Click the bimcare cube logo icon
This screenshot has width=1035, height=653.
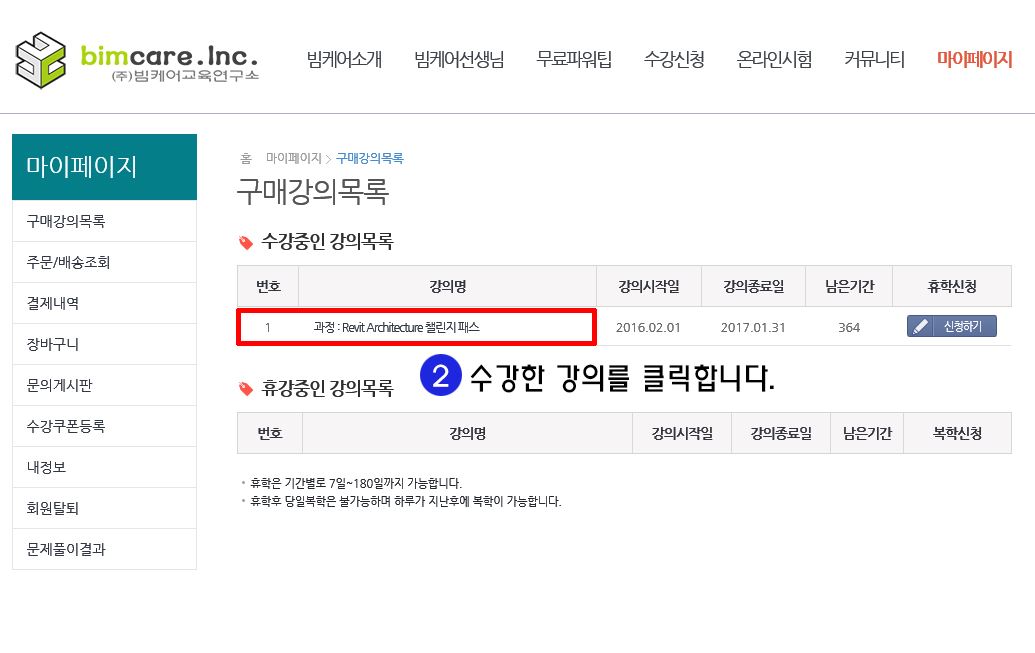[x=40, y=60]
